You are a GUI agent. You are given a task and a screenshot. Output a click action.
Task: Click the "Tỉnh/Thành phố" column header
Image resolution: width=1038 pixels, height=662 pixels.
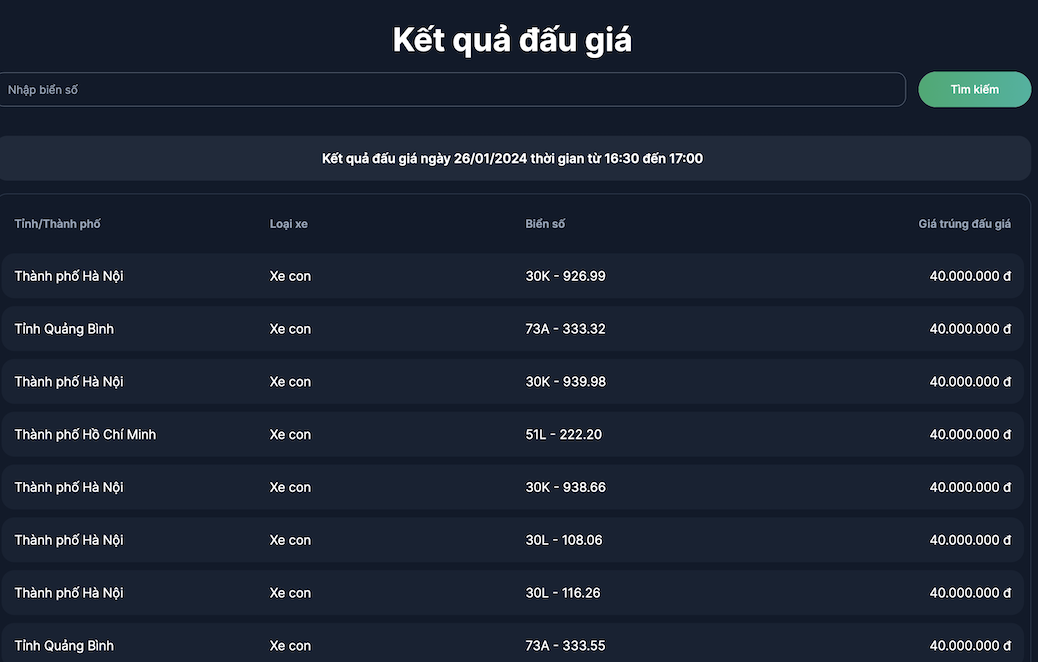(x=57, y=224)
